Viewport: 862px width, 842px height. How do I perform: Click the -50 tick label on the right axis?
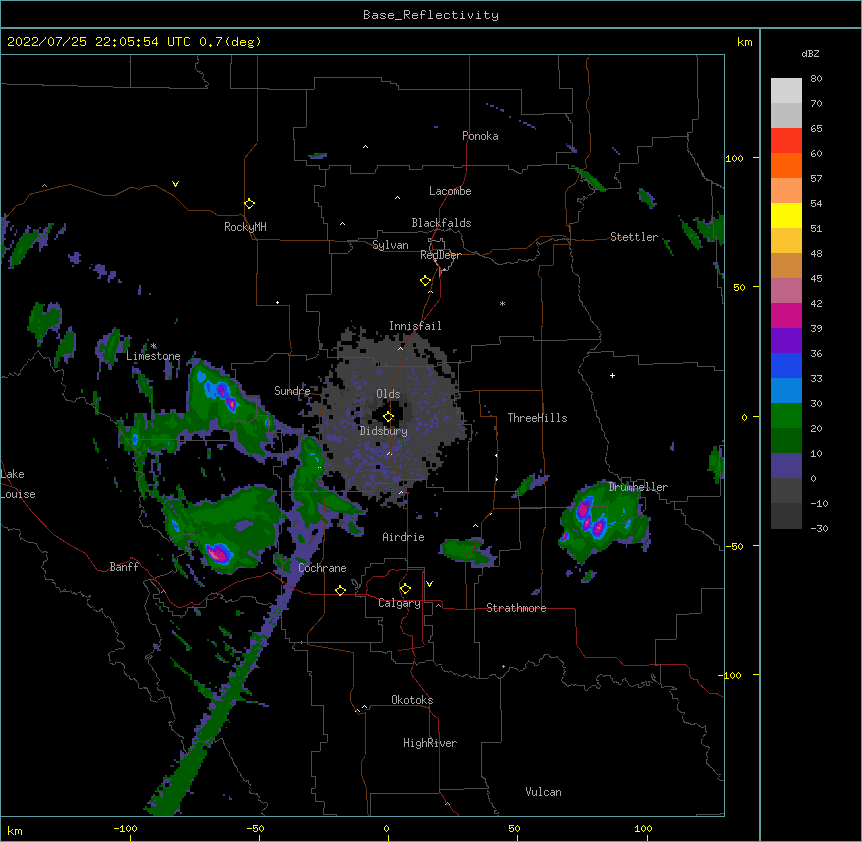pos(734,546)
